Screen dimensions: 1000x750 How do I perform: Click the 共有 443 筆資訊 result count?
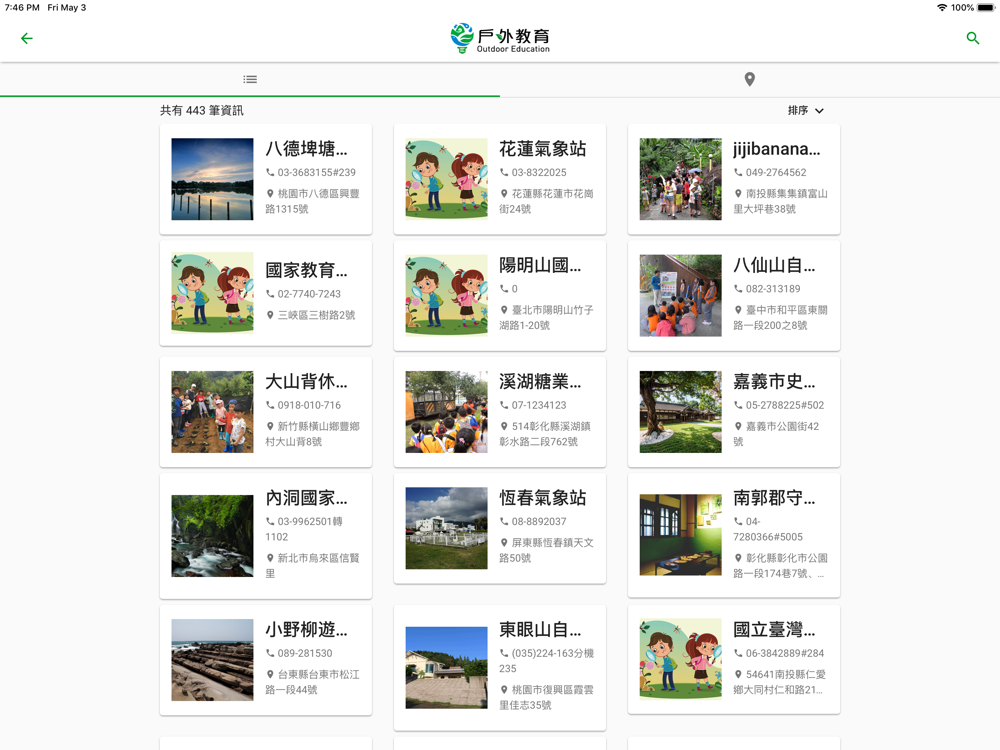[x=202, y=110]
